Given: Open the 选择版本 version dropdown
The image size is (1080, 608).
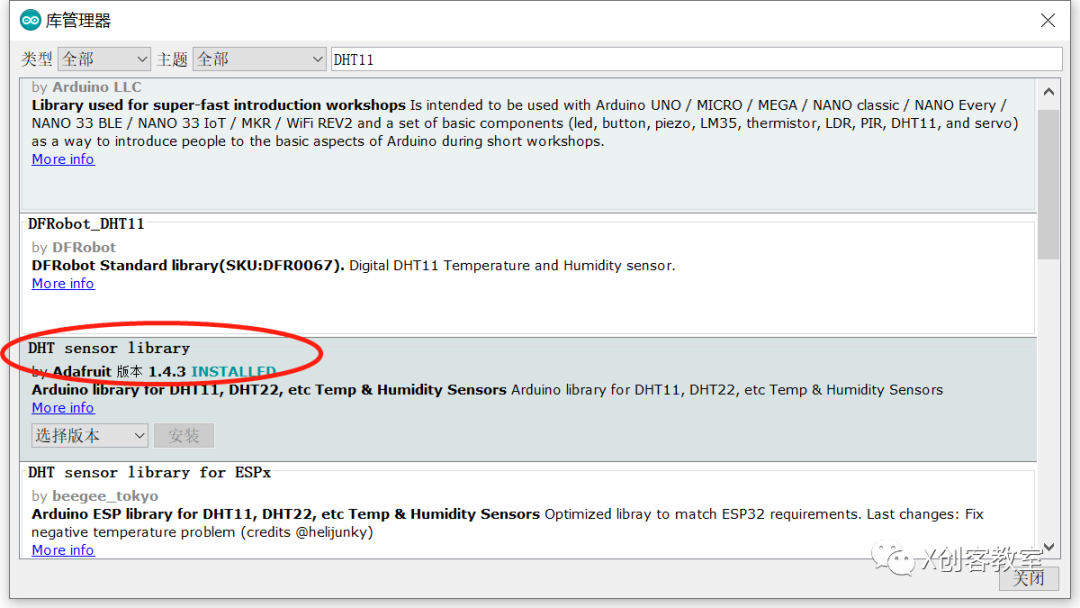Looking at the screenshot, I should coord(90,435).
